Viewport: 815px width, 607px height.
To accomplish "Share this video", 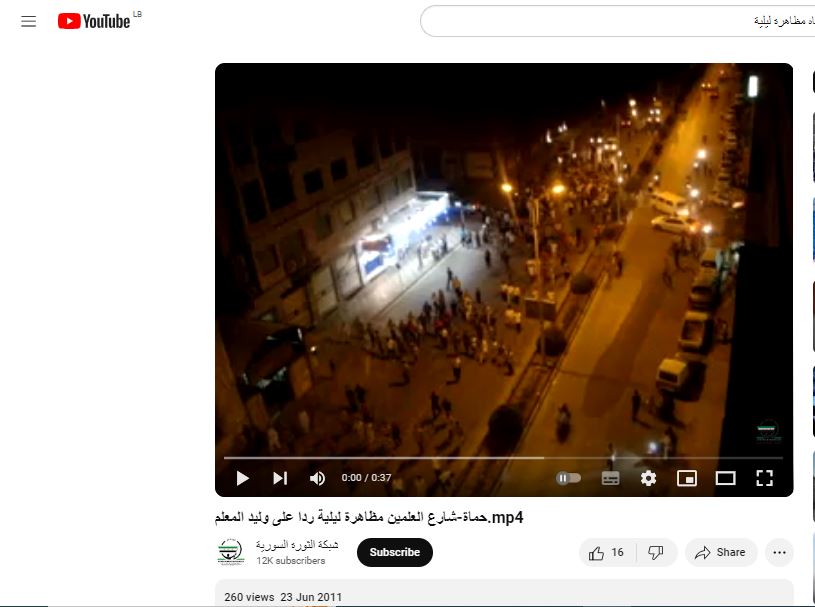I will pos(720,552).
